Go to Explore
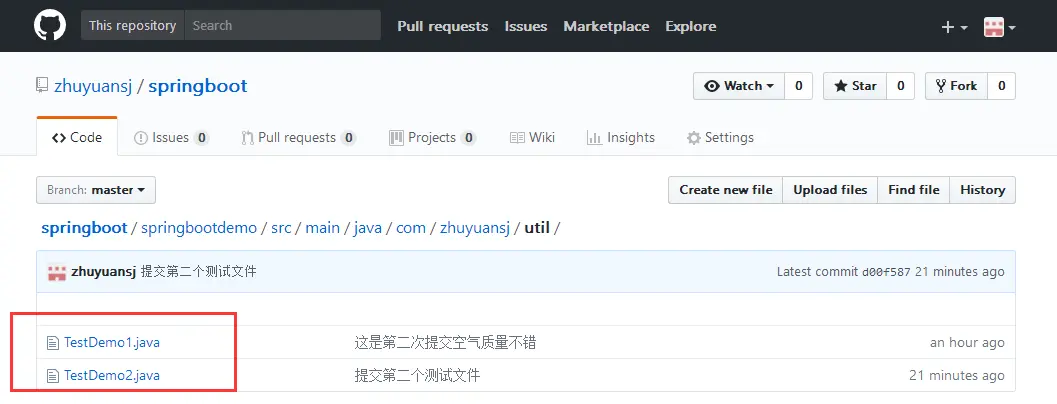1057x404 pixels. [690, 26]
